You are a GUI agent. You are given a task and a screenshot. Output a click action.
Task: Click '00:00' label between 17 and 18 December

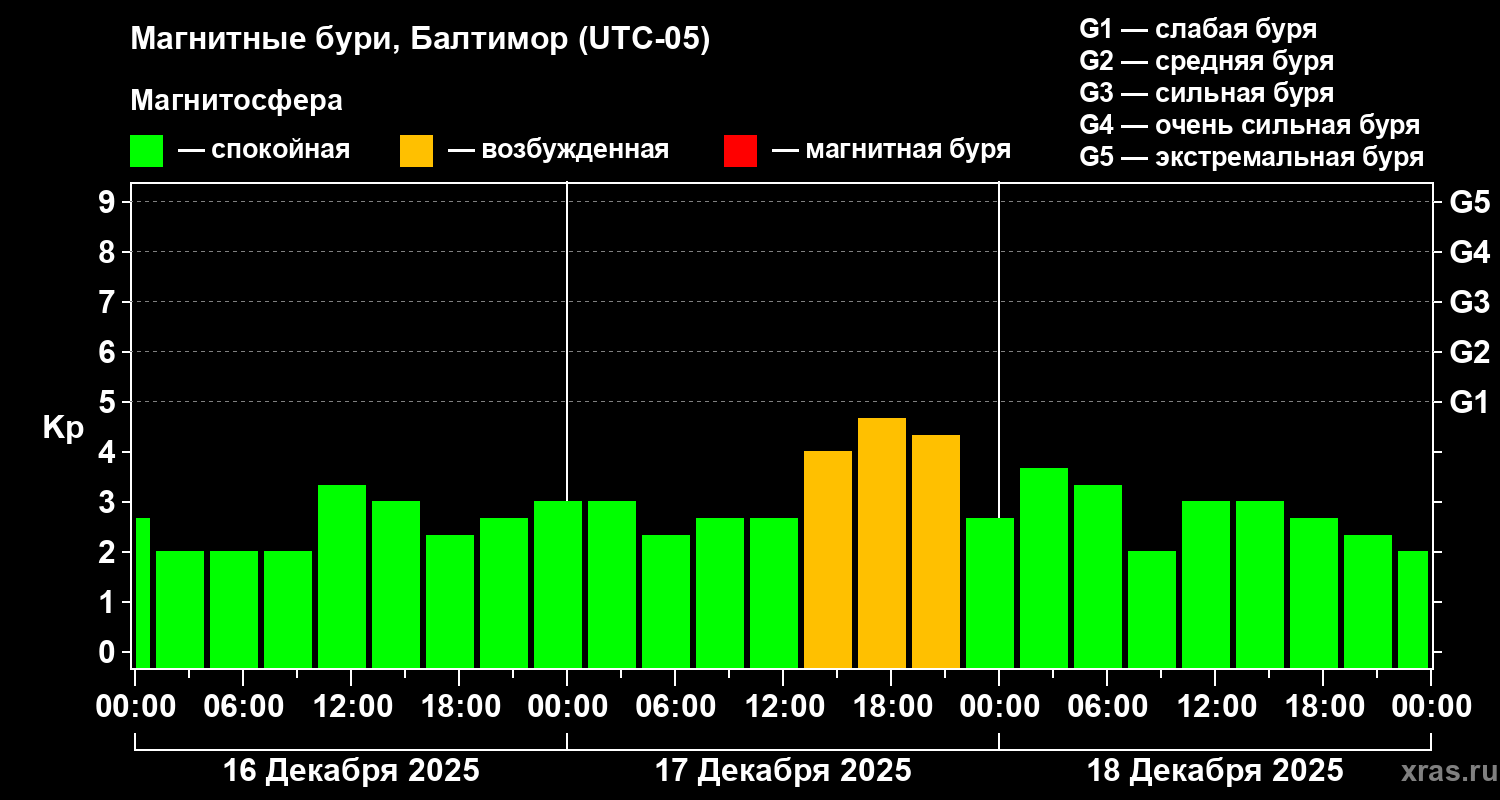[999, 707]
